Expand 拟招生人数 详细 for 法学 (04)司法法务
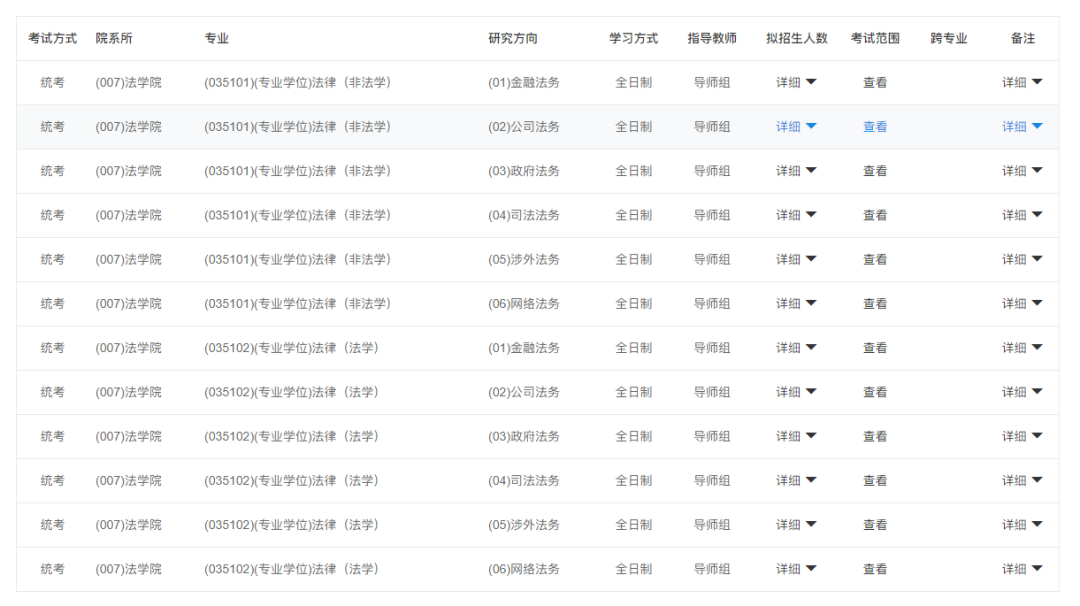 (796, 481)
